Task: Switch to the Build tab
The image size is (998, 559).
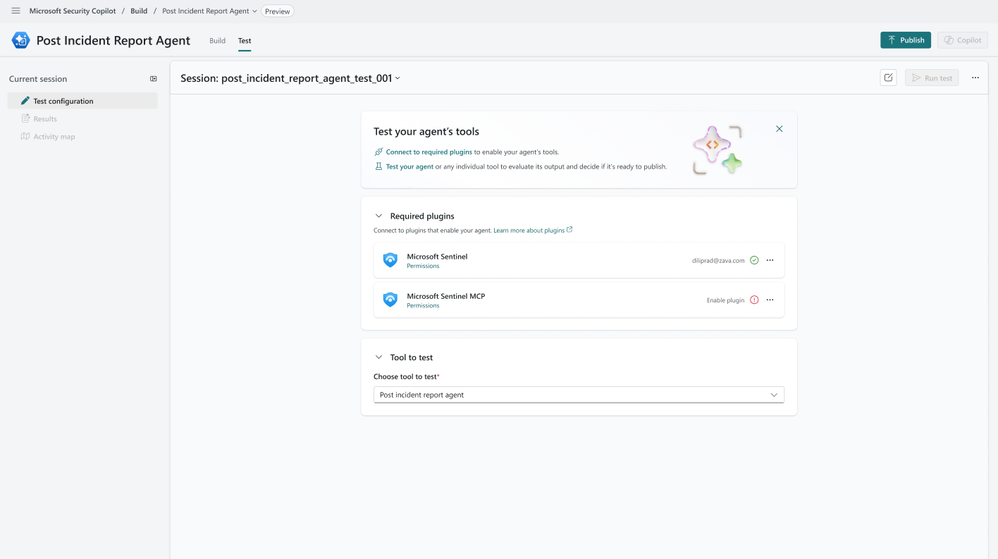Action: click(217, 40)
